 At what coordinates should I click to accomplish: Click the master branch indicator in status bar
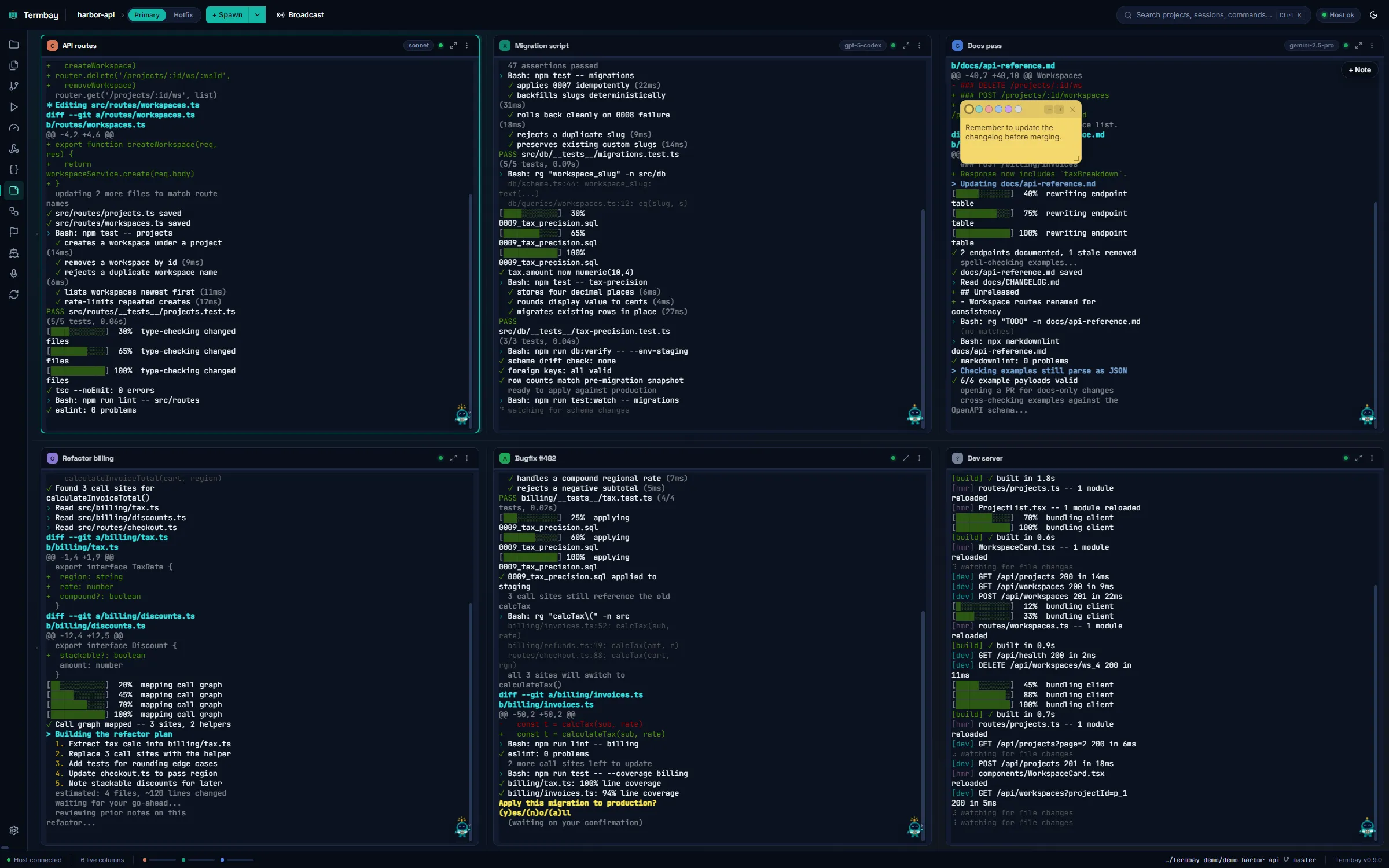[1300, 860]
